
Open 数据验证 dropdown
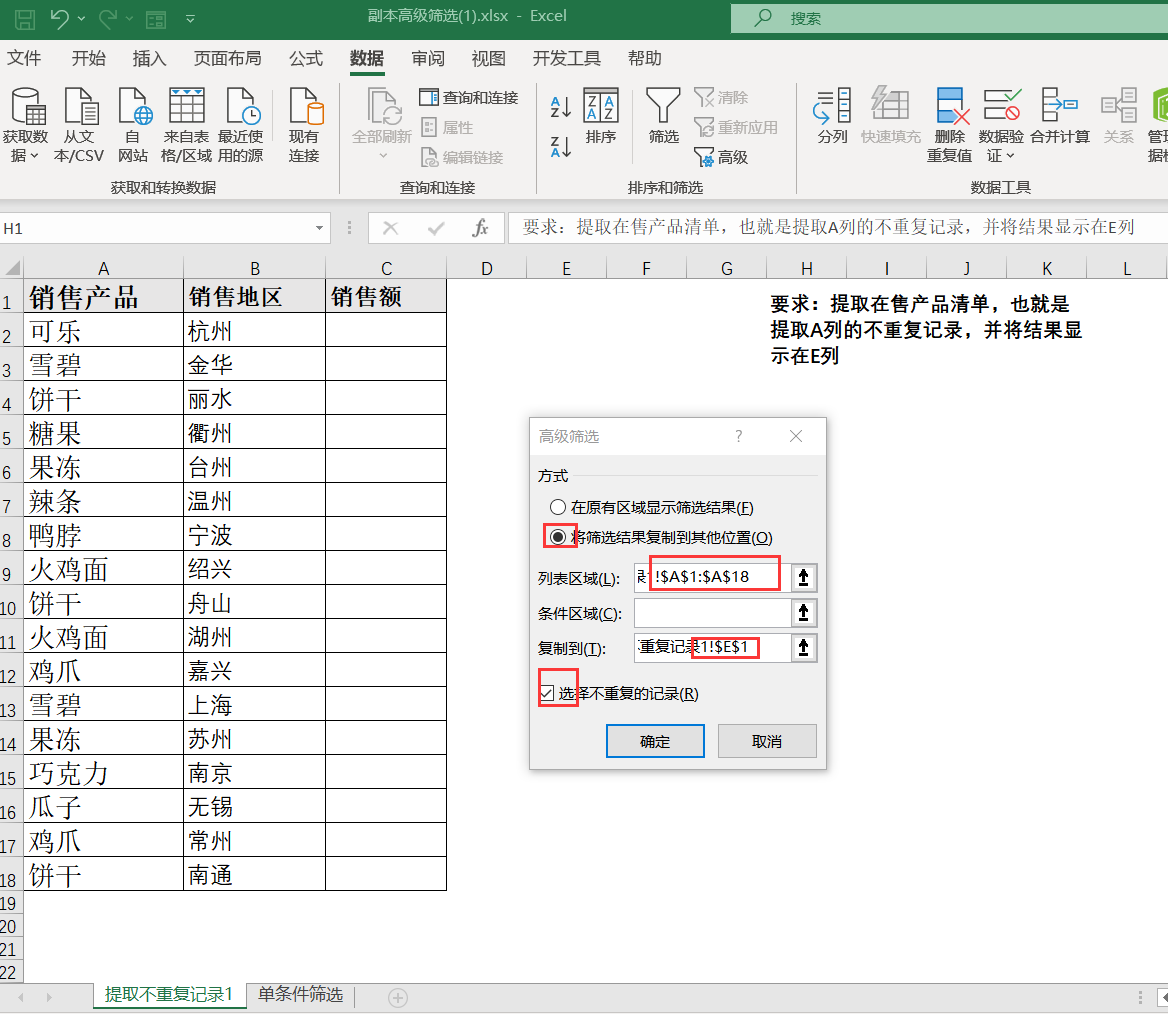[x=1000, y=124]
